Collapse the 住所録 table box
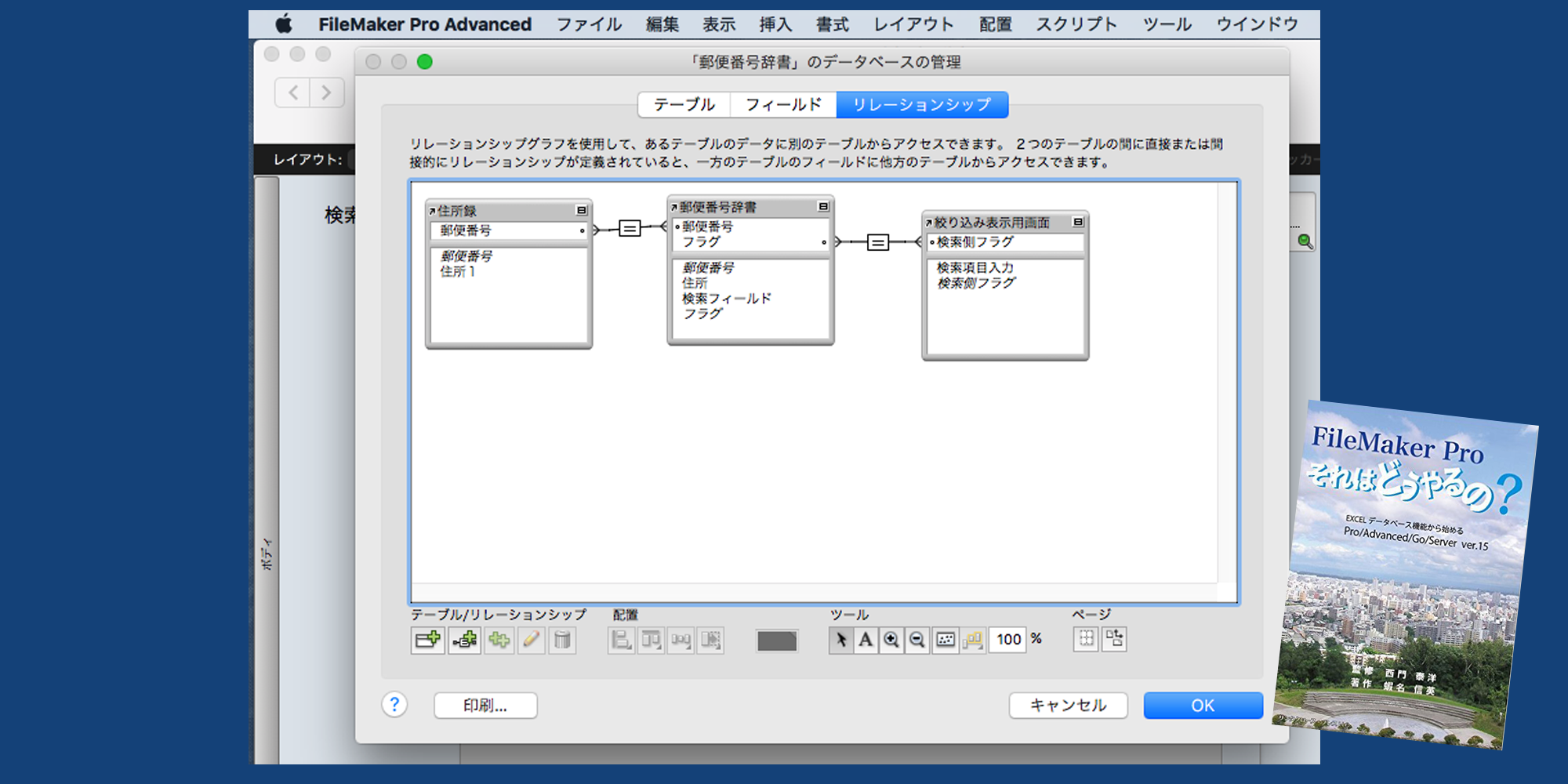1568x784 pixels. click(x=582, y=210)
